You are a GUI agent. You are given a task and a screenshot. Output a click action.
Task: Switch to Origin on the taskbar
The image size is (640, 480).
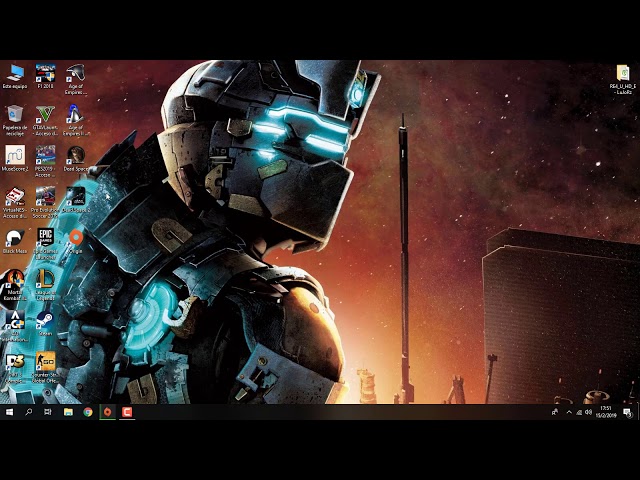[x=107, y=412]
